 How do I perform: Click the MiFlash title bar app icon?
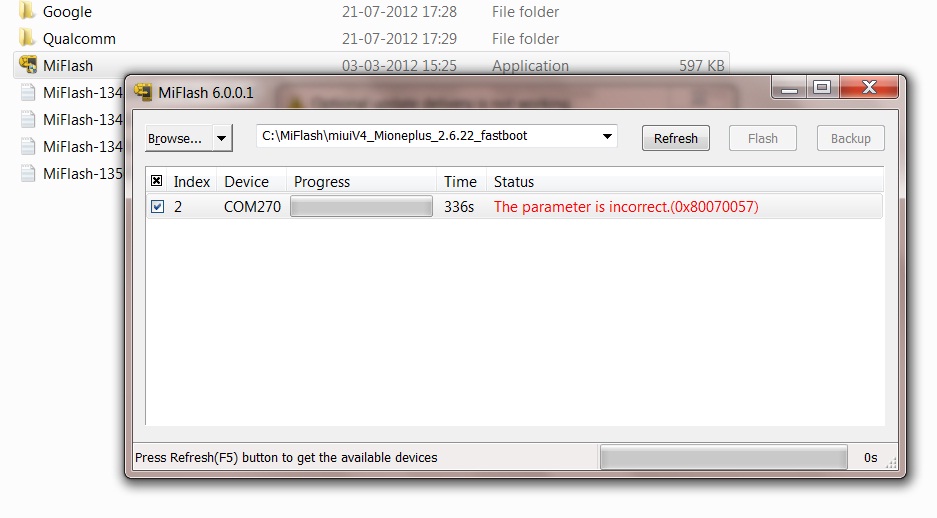[x=143, y=92]
